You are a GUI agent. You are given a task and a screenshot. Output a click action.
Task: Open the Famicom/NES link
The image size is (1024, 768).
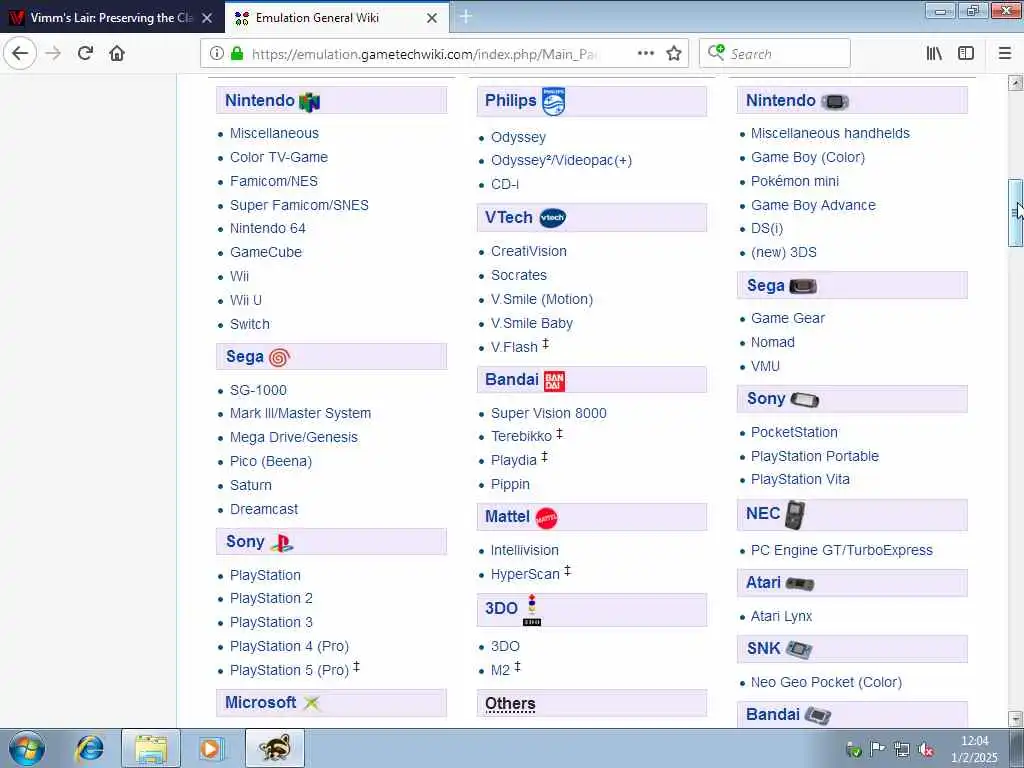click(x=274, y=181)
